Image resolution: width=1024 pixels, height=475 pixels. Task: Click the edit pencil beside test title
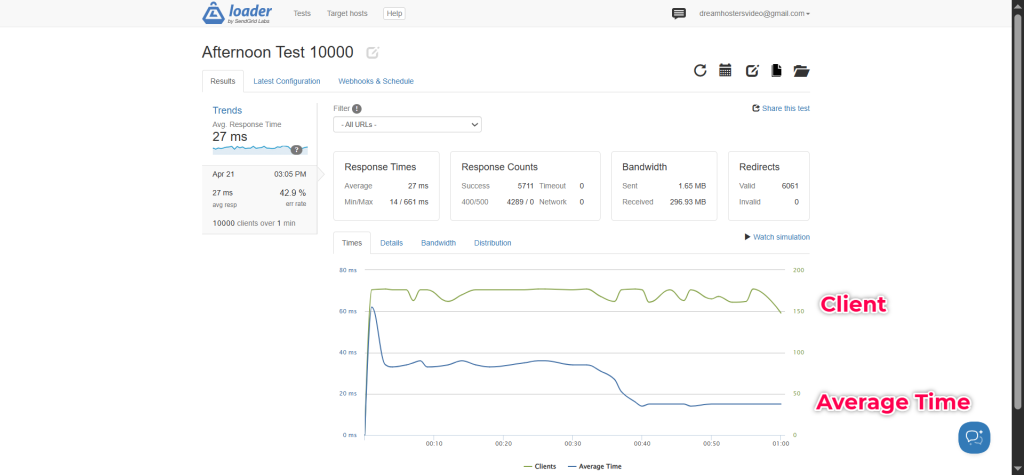pyautogui.click(x=373, y=53)
